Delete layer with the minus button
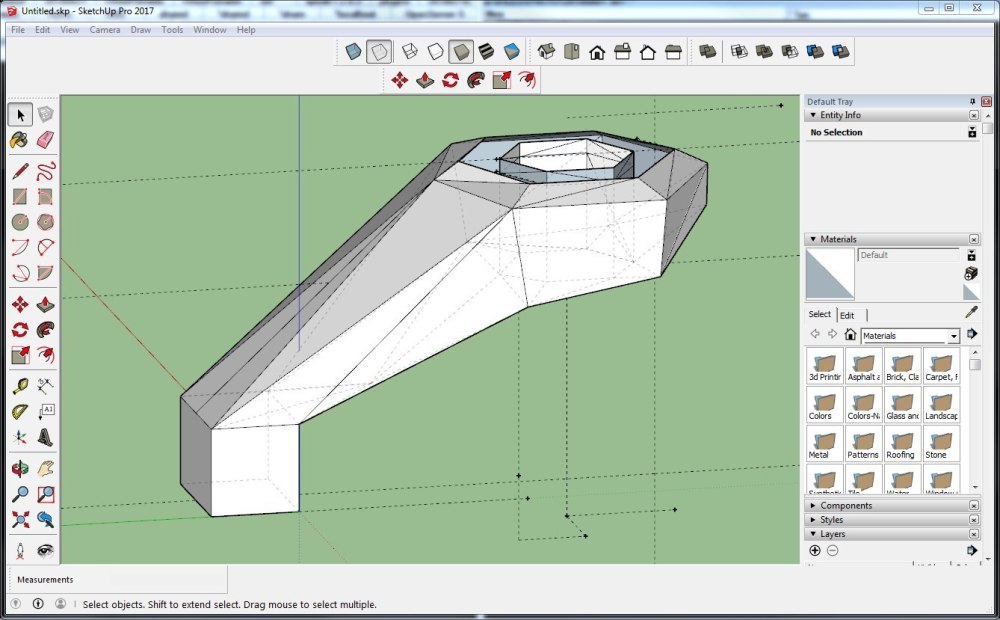 [832, 550]
